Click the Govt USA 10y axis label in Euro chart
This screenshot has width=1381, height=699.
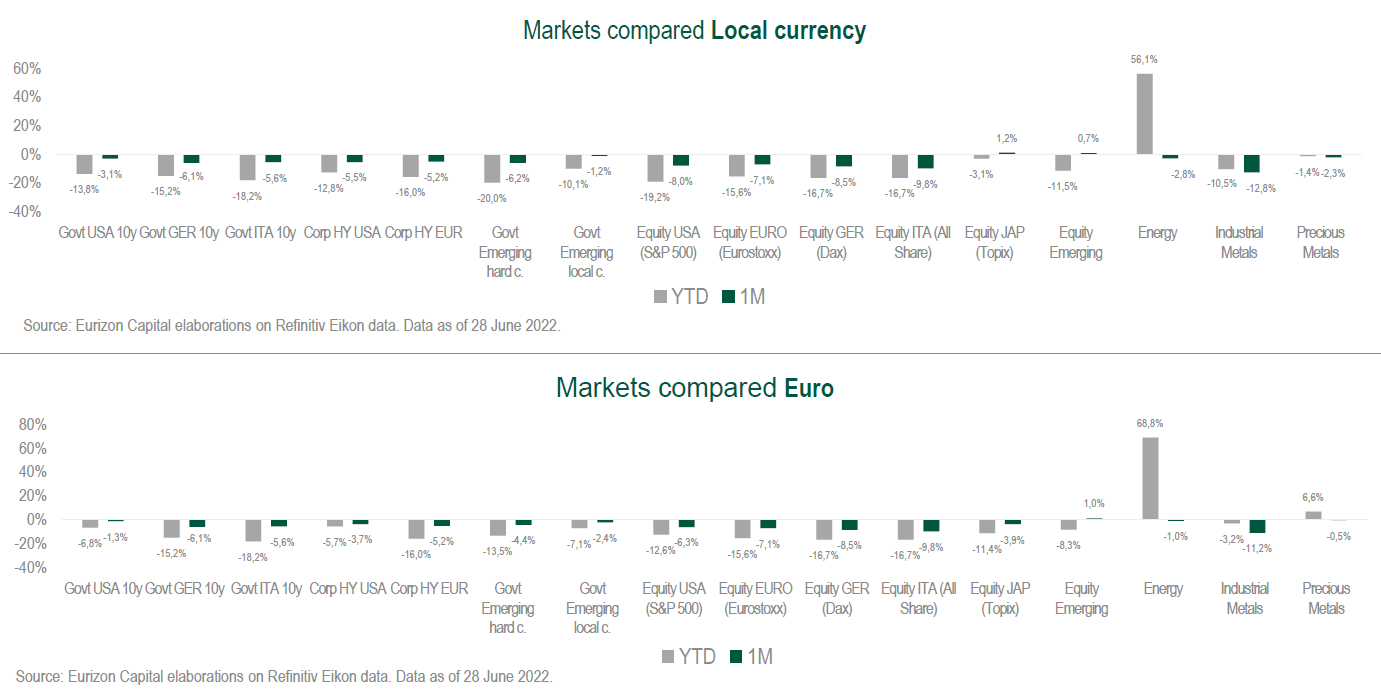tap(103, 588)
